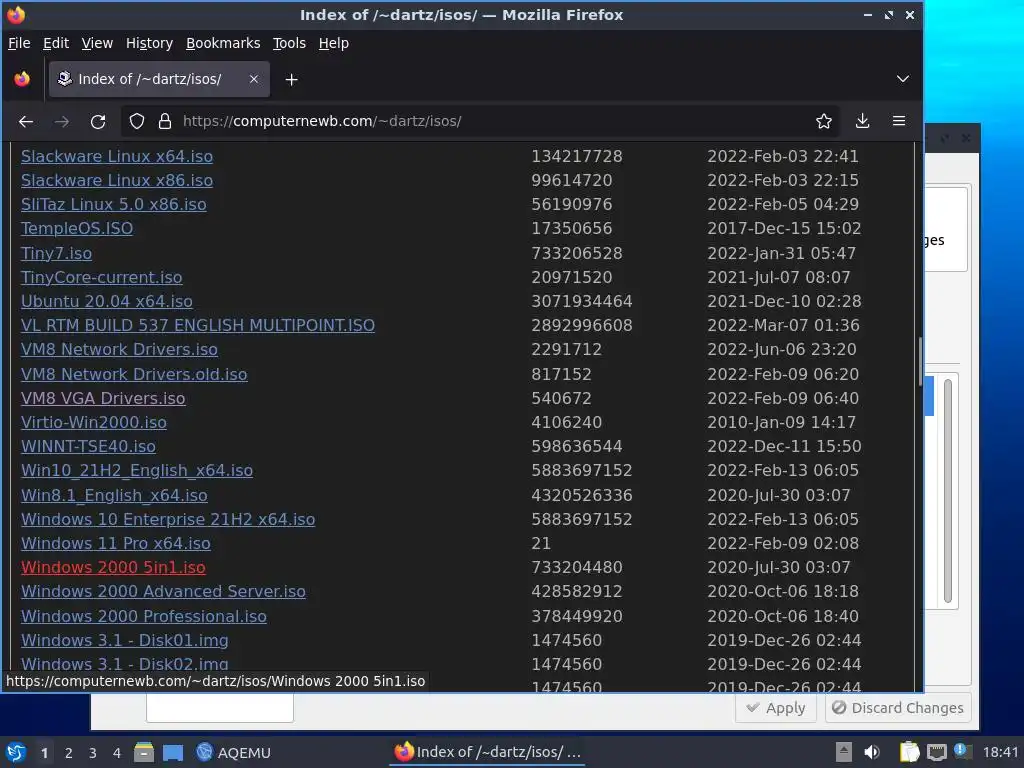Switch to virtual desktop 3
Screen dimensions: 1024x768
93,754
